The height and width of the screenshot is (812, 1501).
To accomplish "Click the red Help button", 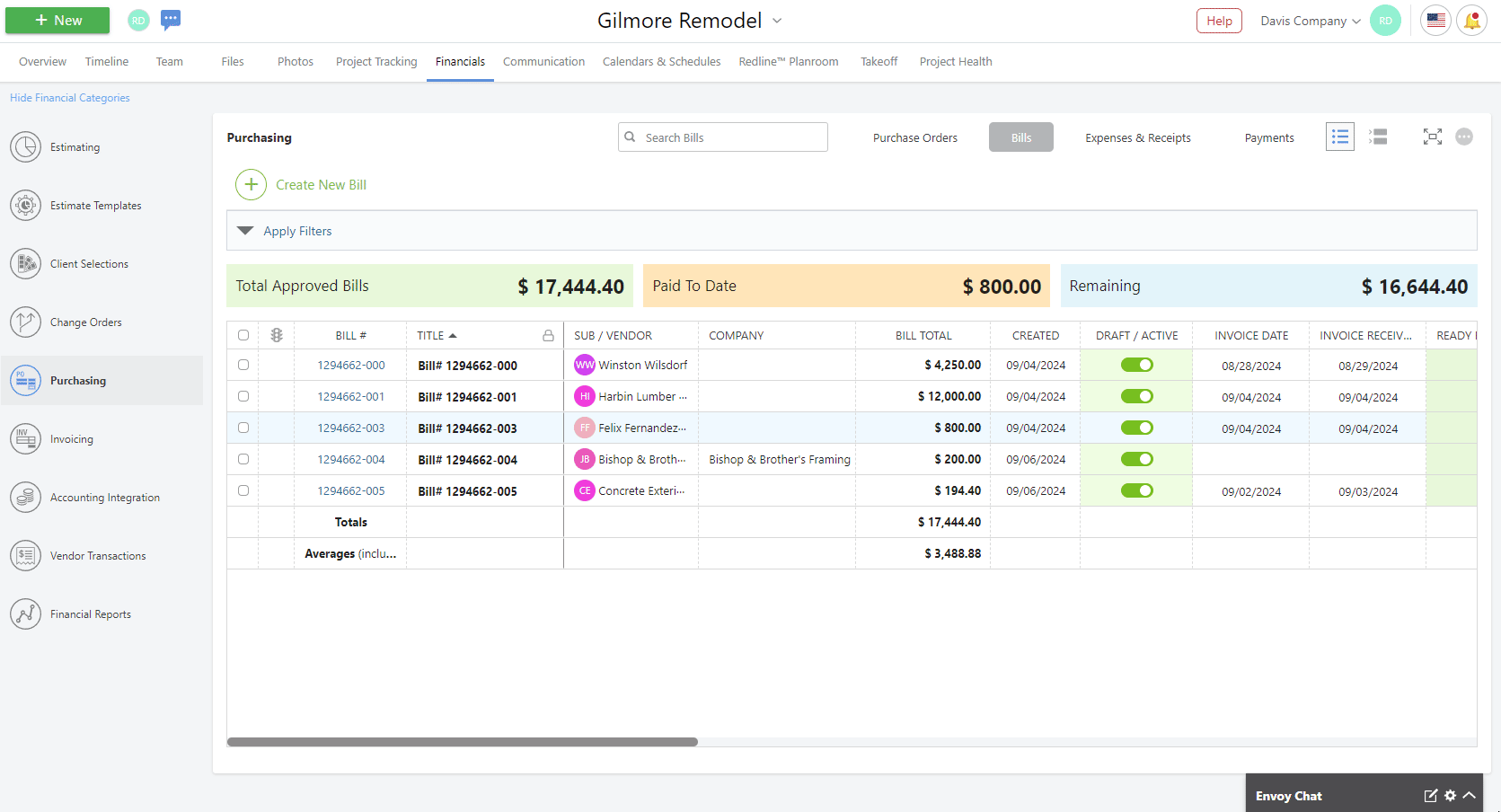I will click(x=1218, y=21).
